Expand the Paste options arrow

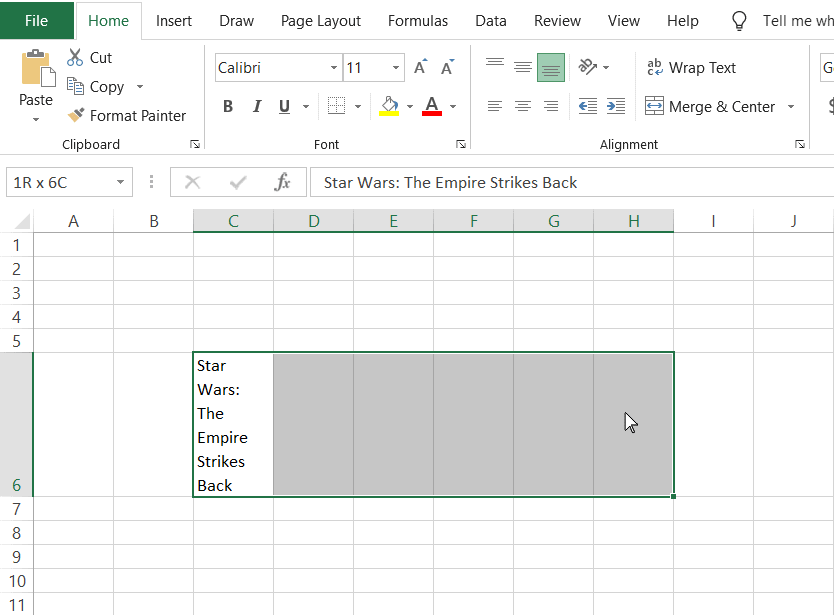36,119
